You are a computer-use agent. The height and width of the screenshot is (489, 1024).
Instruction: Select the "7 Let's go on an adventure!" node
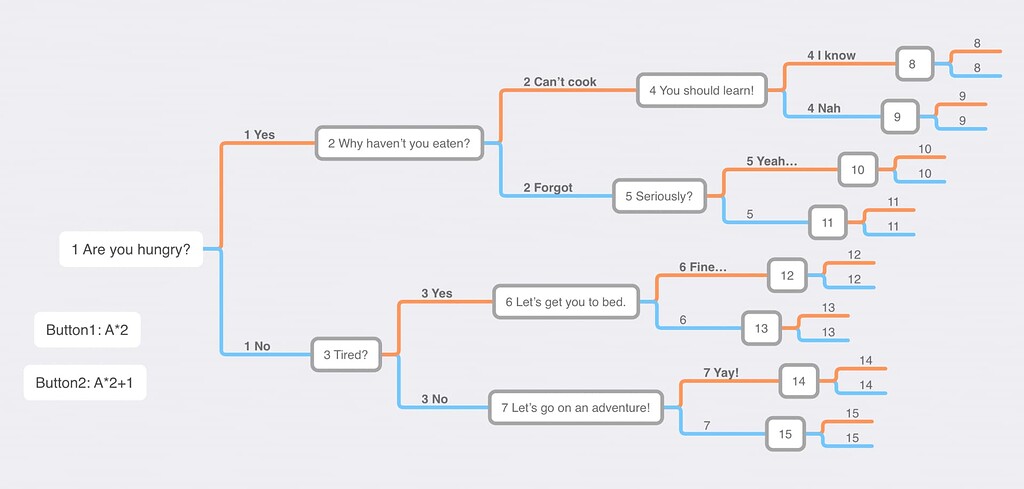coord(575,407)
